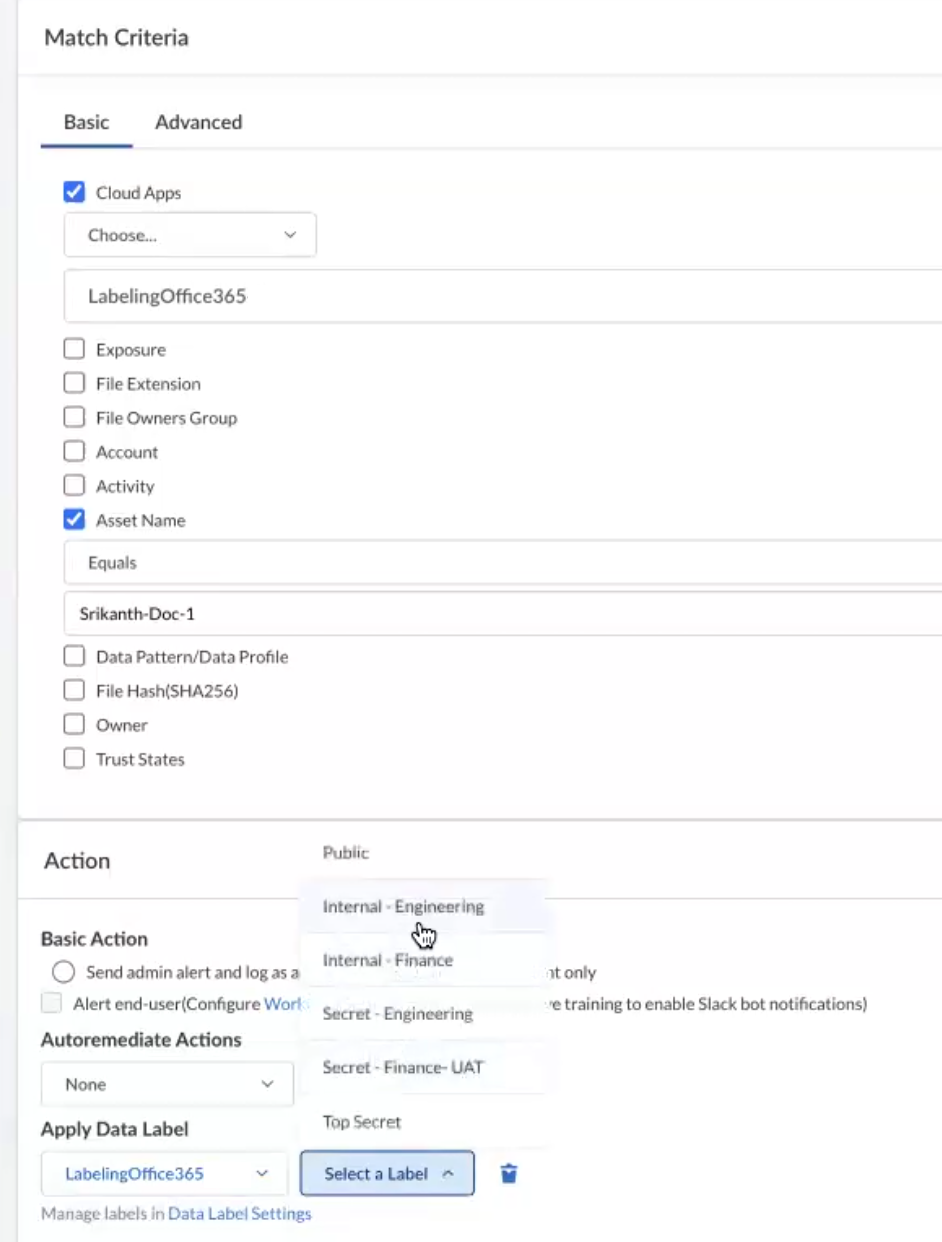Image resolution: width=942 pixels, height=1242 pixels.
Task: Switch to the Advanced tab
Action: click(198, 122)
